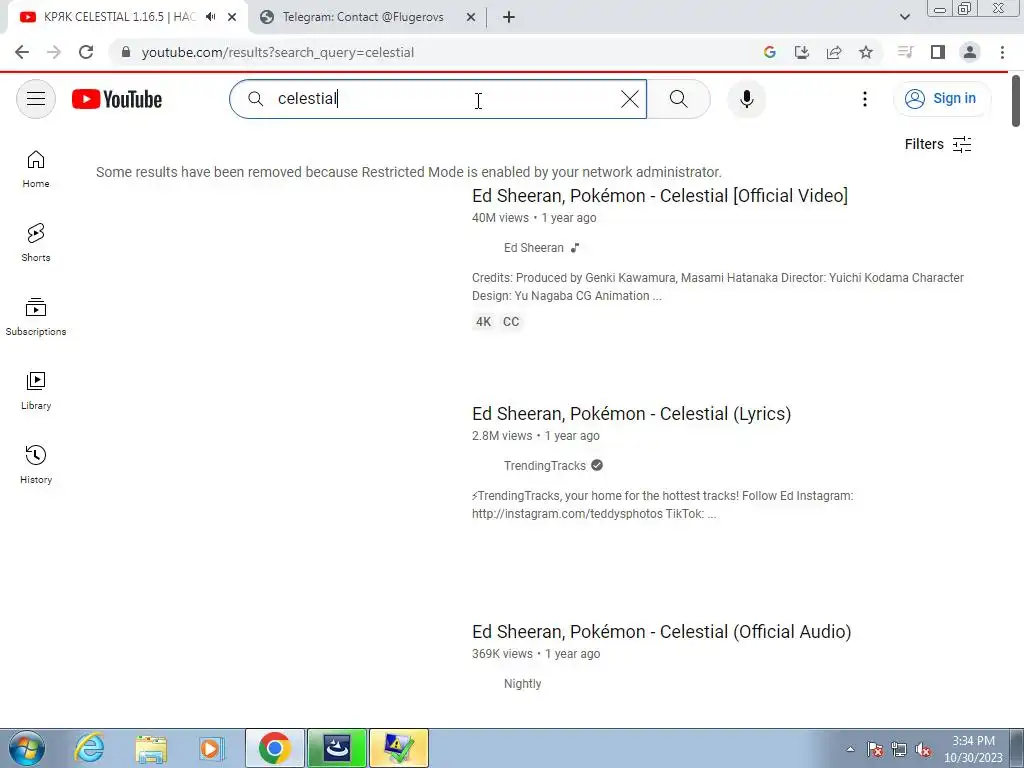
Task: Click the Sign in button
Action: [941, 99]
